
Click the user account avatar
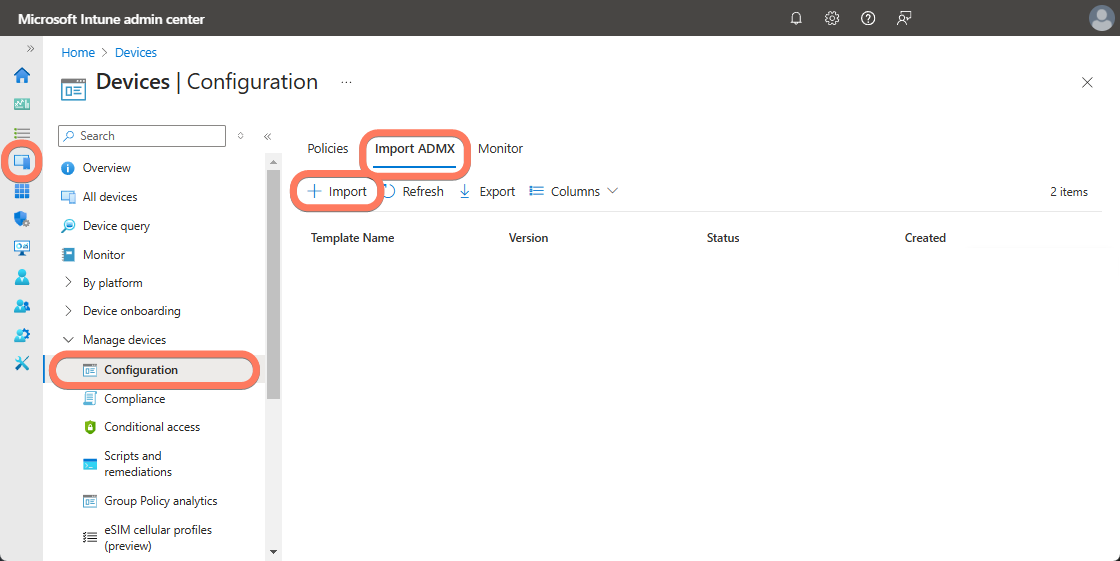pos(1100,18)
